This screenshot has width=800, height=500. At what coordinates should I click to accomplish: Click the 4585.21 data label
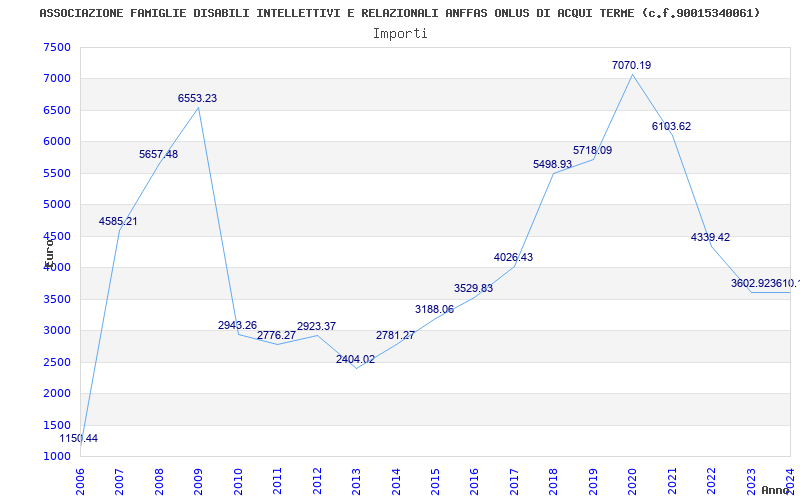(118, 221)
